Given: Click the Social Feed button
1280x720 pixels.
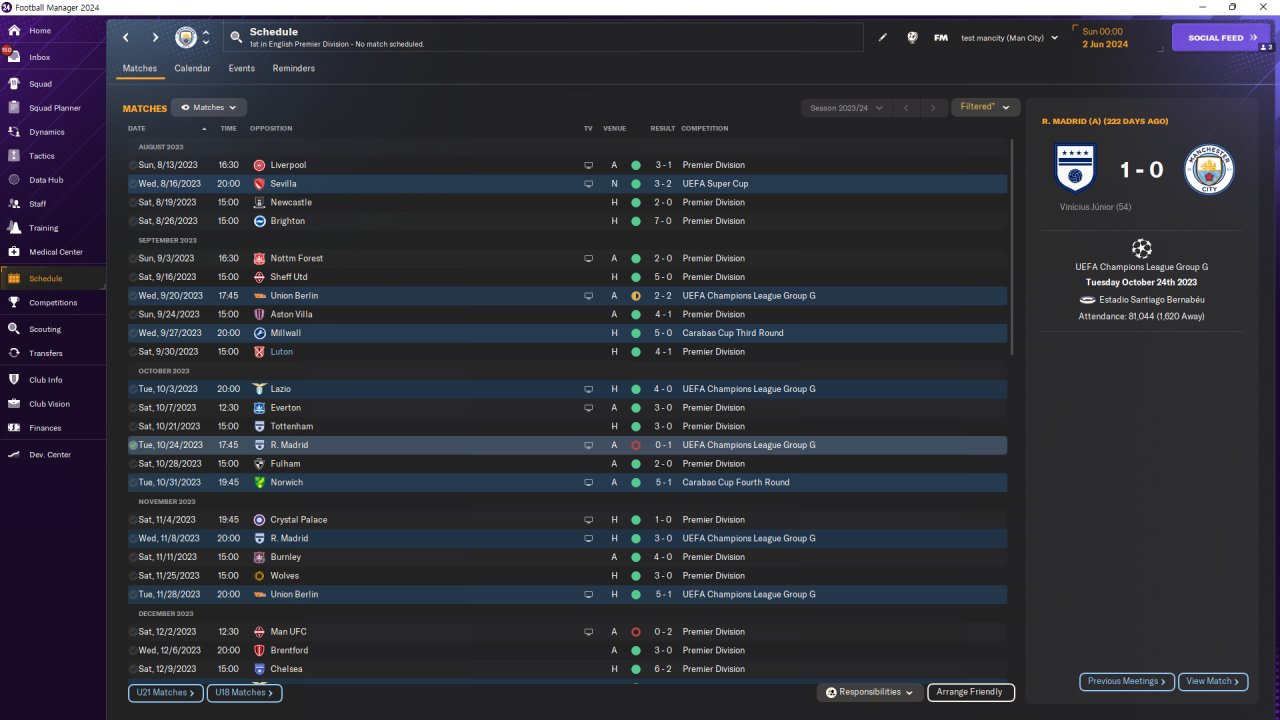Looking at the screenshot, I should point(1221,38).
